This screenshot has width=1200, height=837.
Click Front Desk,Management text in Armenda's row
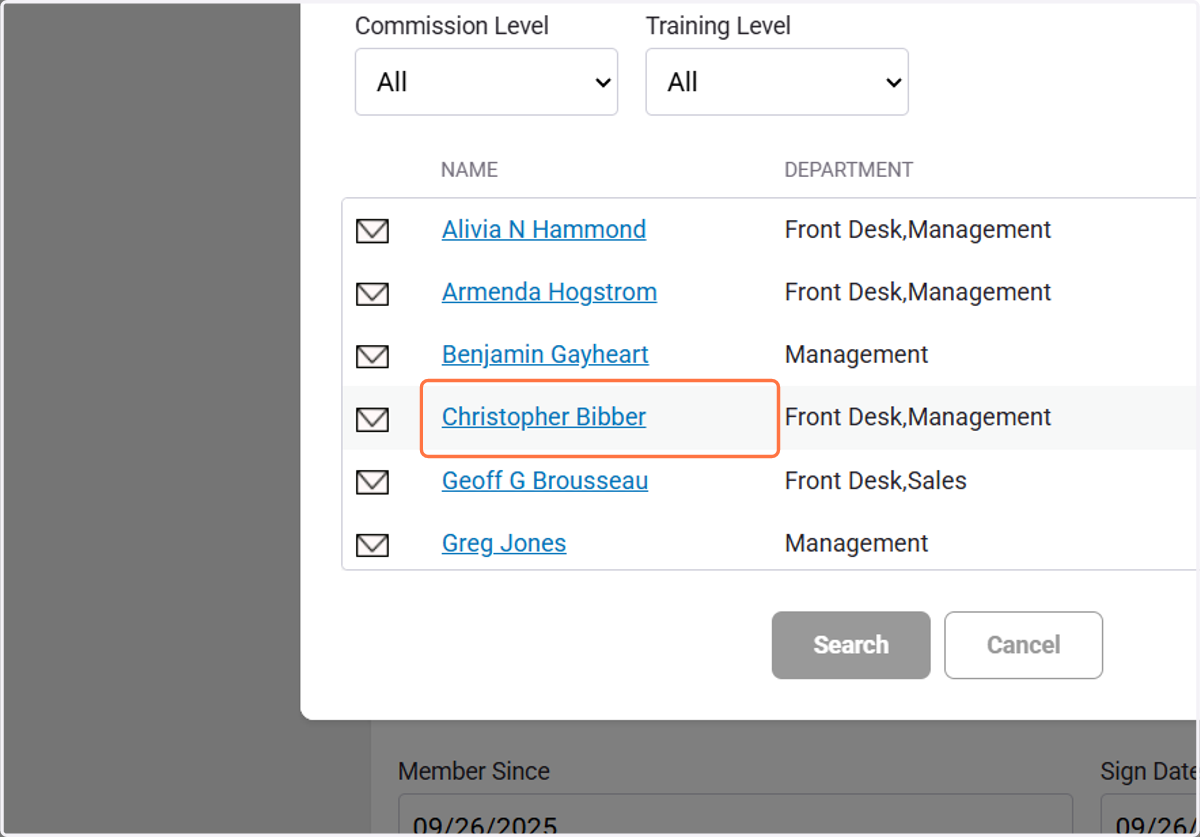(917, 292)
